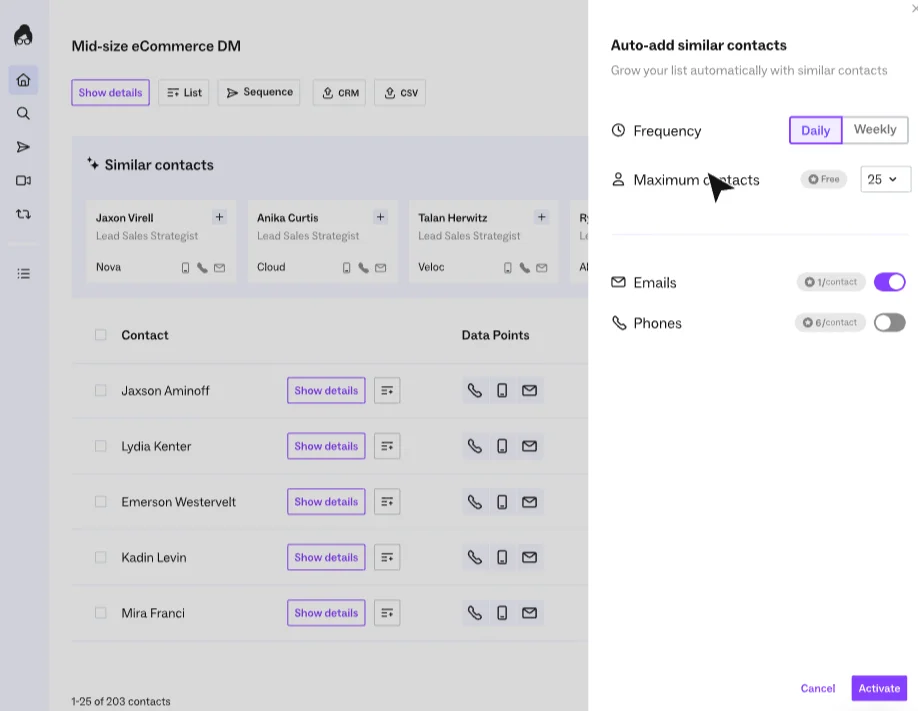Open the home icon in sidebar
Image resolution: width=918 pixels, height=711 pixels.
[x=23, y=80]
